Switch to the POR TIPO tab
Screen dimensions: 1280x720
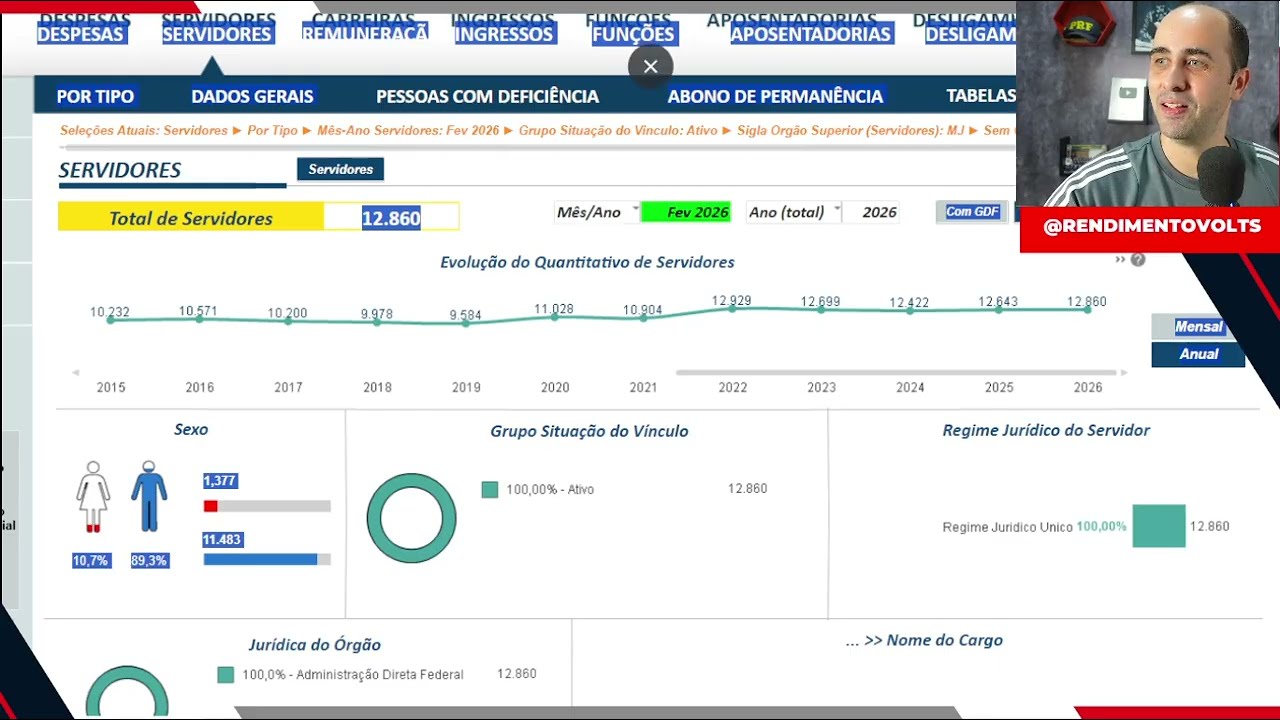[x=95, y=96]
